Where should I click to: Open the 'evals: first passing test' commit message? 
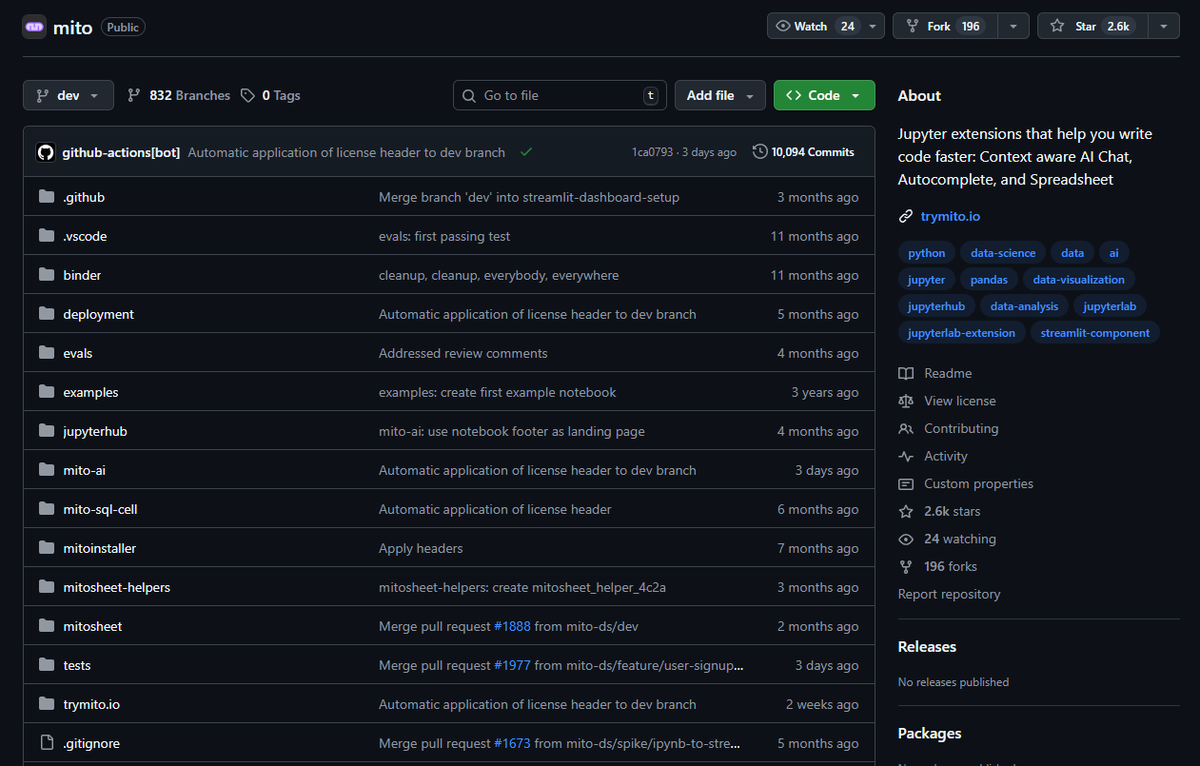point(444,236)
